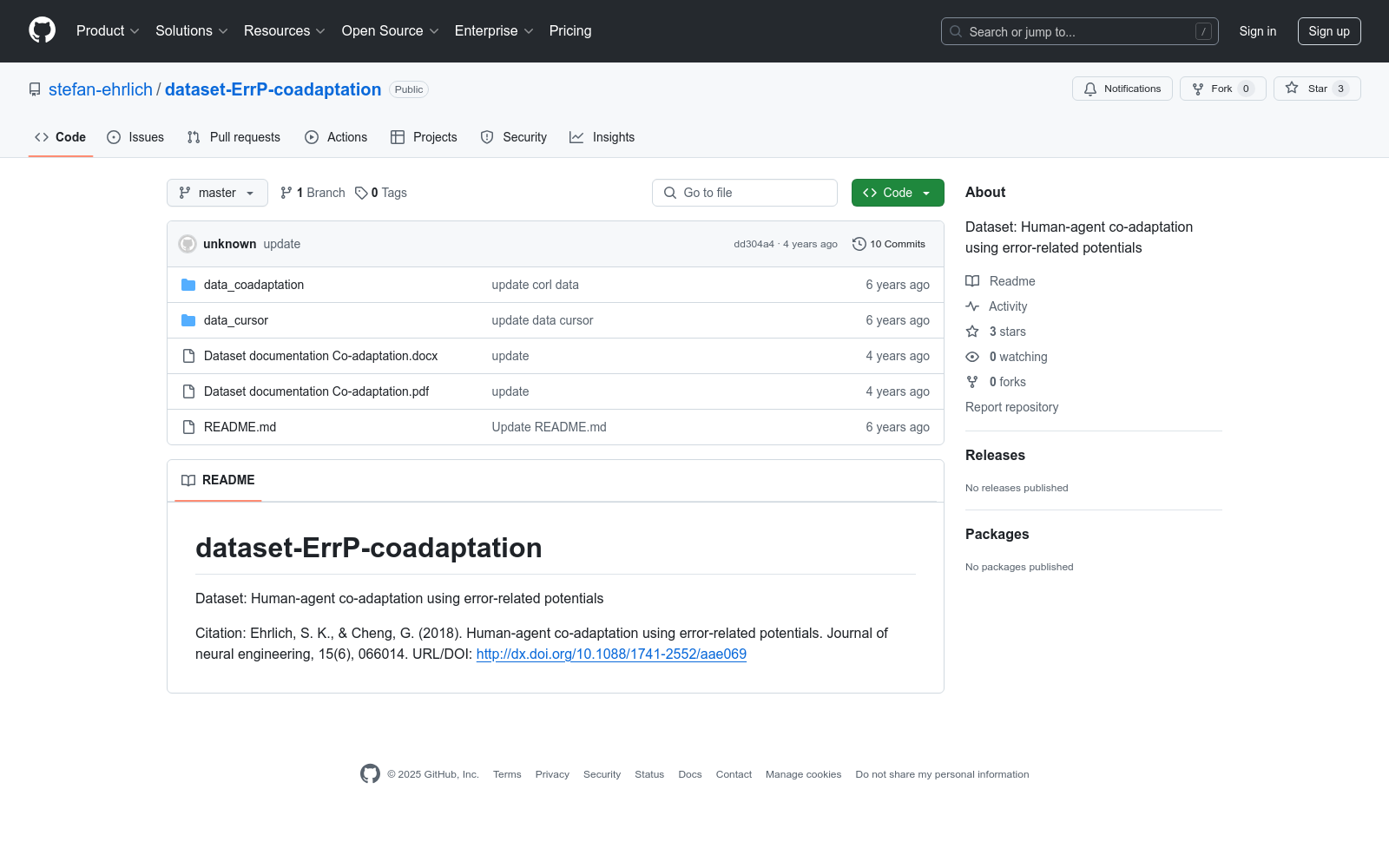Click the stars icon in About

click(972, 332)
